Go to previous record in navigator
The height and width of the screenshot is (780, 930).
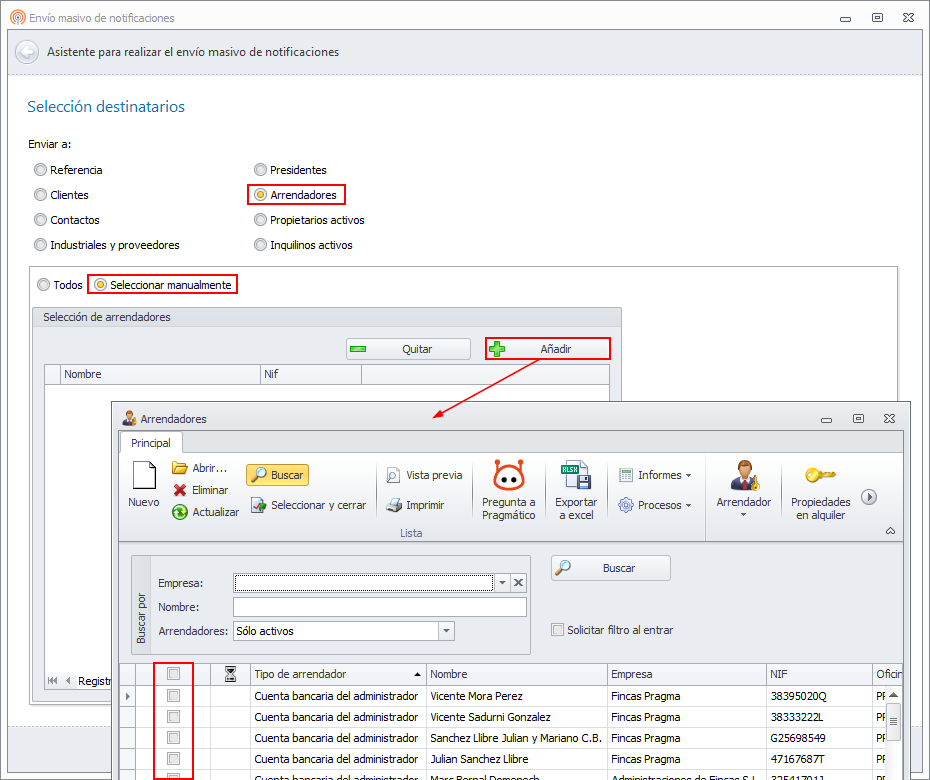pos(68,680)
